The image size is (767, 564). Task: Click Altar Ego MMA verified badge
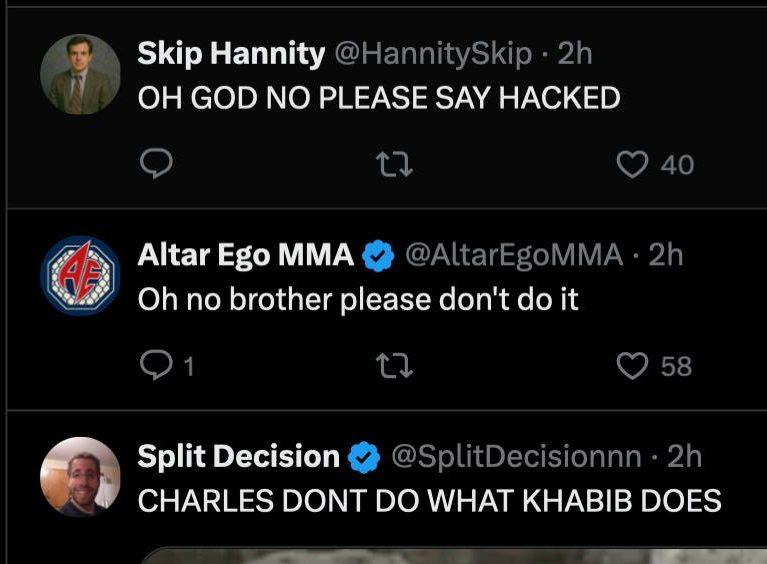(376, 256)
